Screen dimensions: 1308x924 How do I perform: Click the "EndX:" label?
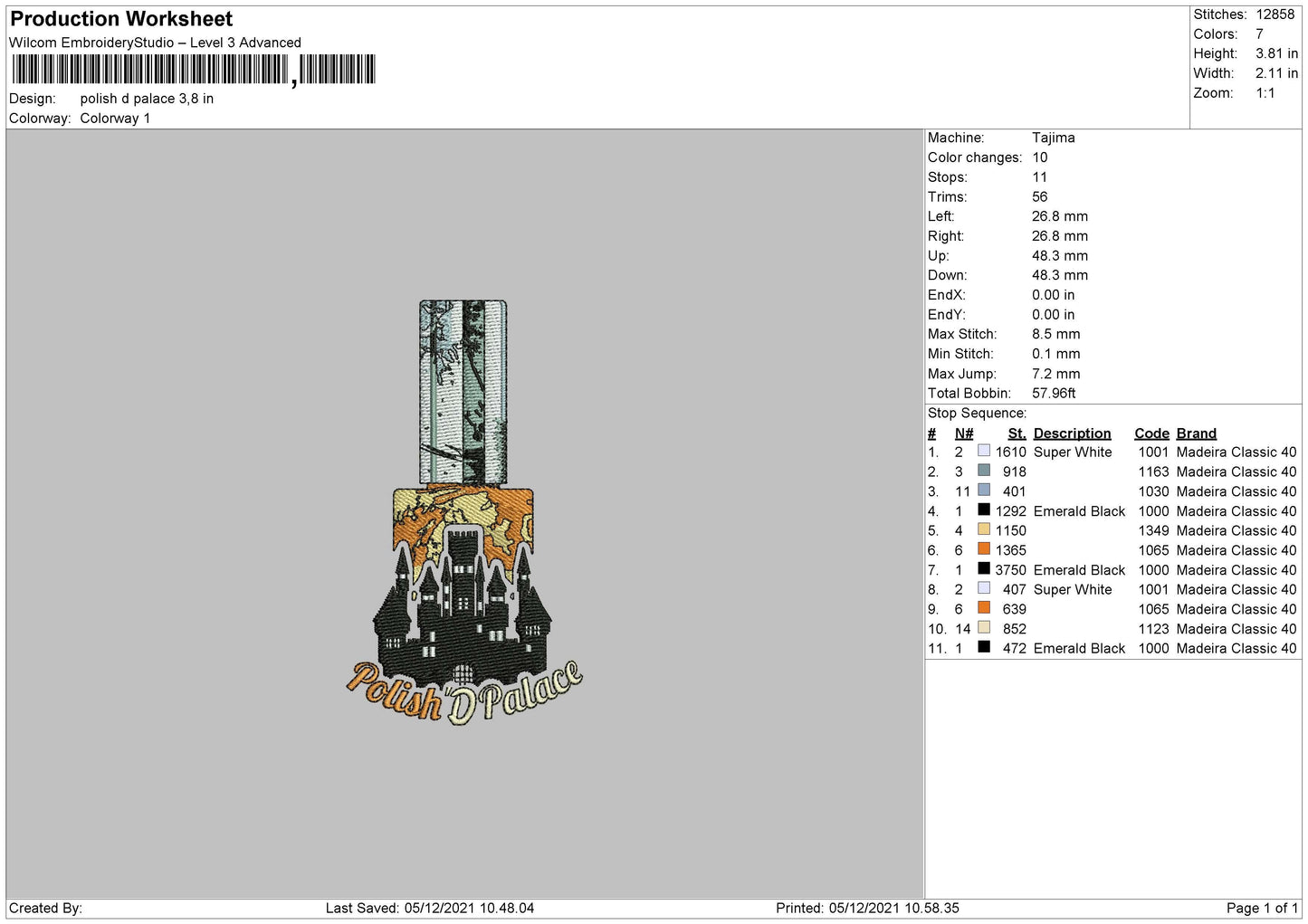point(947,295)
